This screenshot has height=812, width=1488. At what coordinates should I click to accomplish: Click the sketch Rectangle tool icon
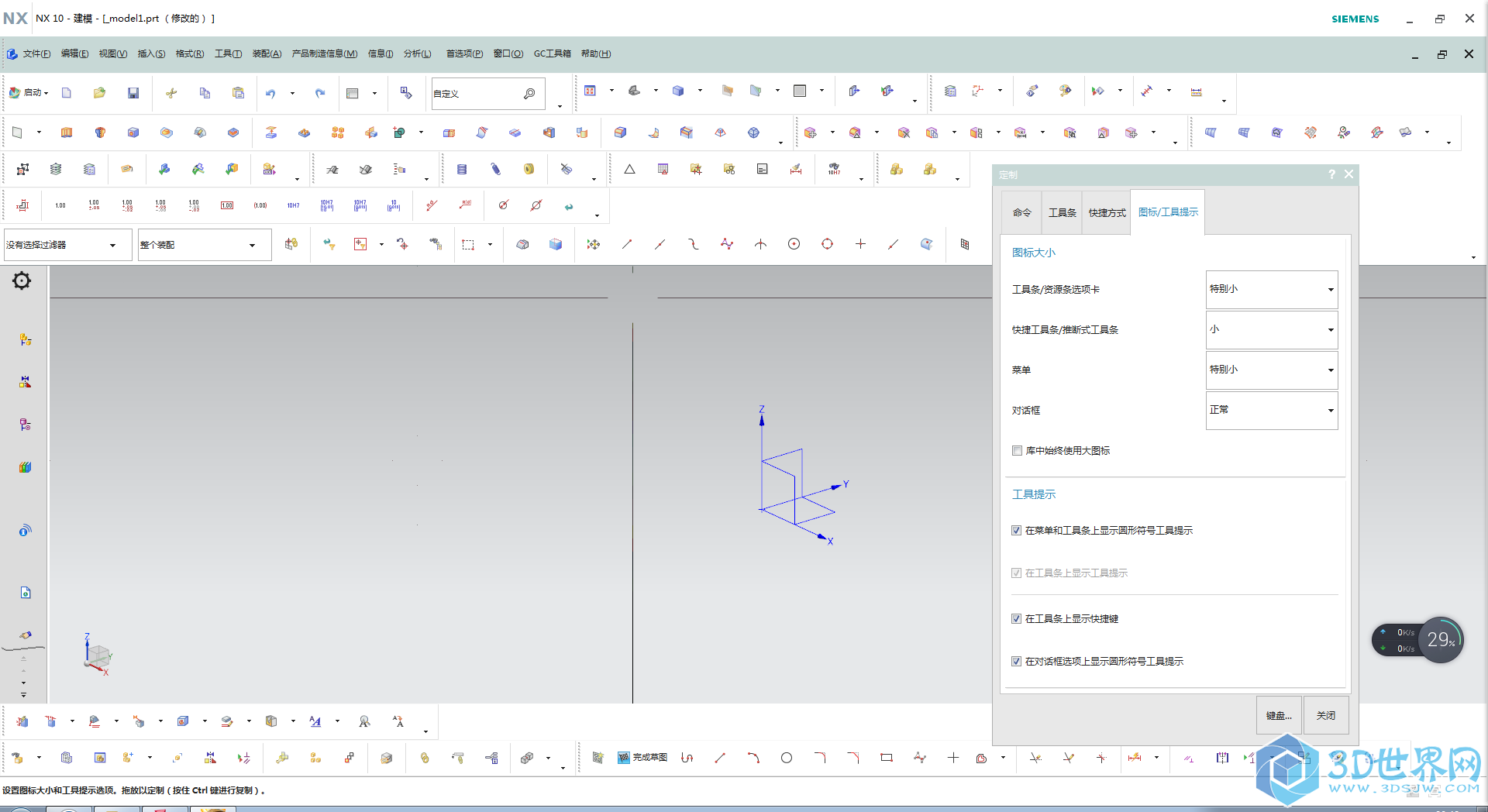coord(887,758)
